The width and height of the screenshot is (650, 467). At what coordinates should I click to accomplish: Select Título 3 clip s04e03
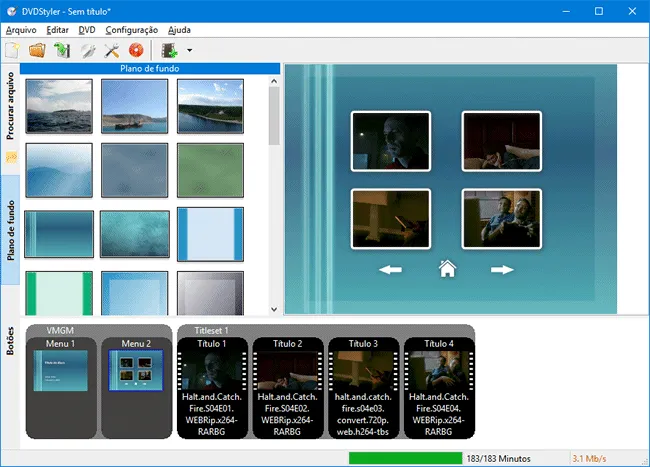pyautogui.click(x=363, y=387)
